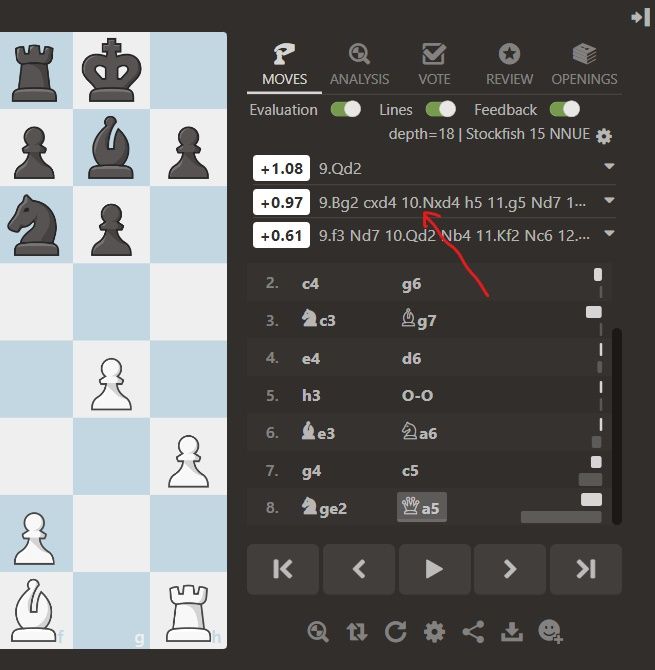Open board settings gear at bottom
The width and height of the screenshot is (655, 670).
(x=434, y=632)
